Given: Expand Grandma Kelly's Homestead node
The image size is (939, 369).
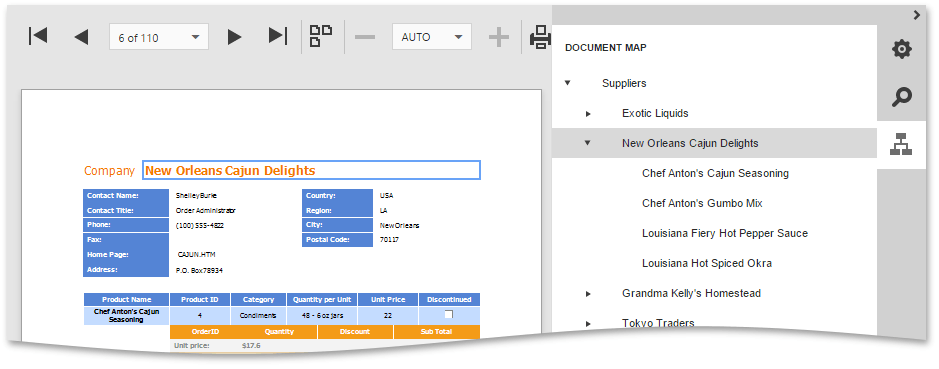Looking at the screenshot, I should tap(588, 294).
